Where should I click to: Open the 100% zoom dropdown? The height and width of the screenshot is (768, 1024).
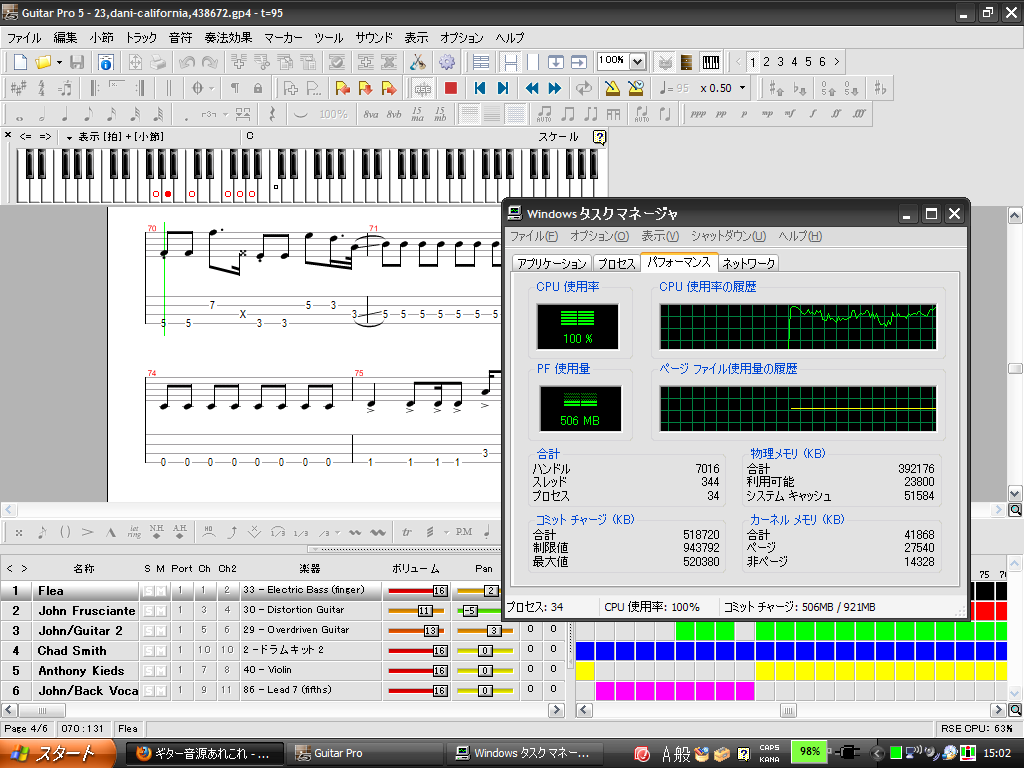[x=637, y=62]
